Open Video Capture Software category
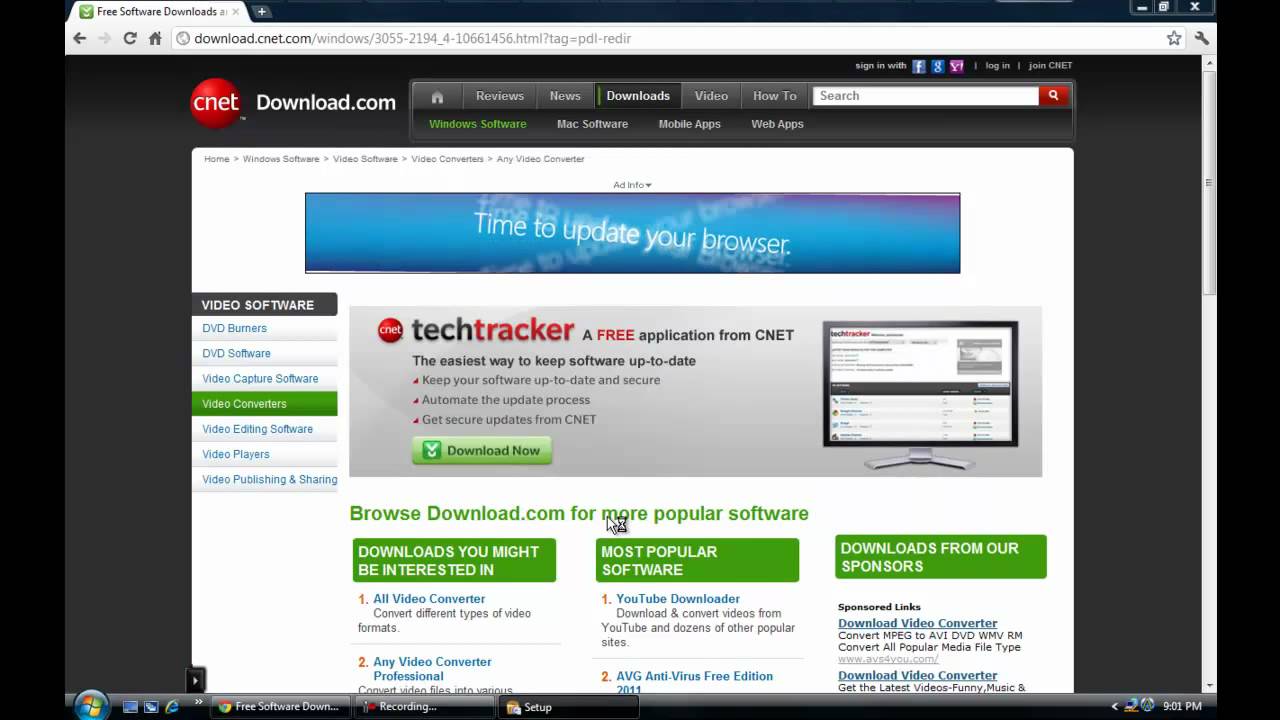Viewport: 1280px width, 720px height. click(260, 378)
